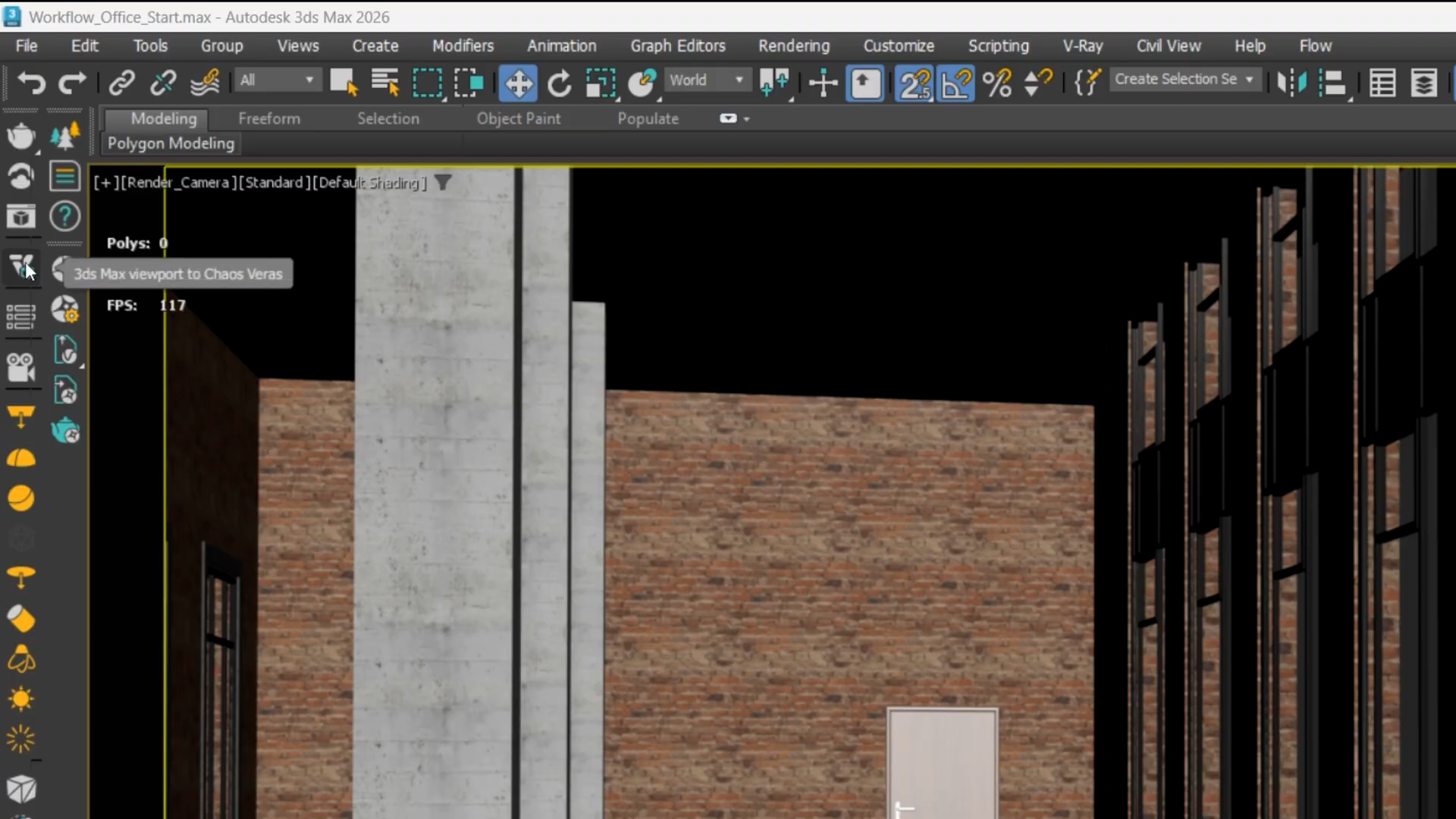Open Create Selection Set dropdown
This screenshot has height=819, width=1456.
point(1185,79)
